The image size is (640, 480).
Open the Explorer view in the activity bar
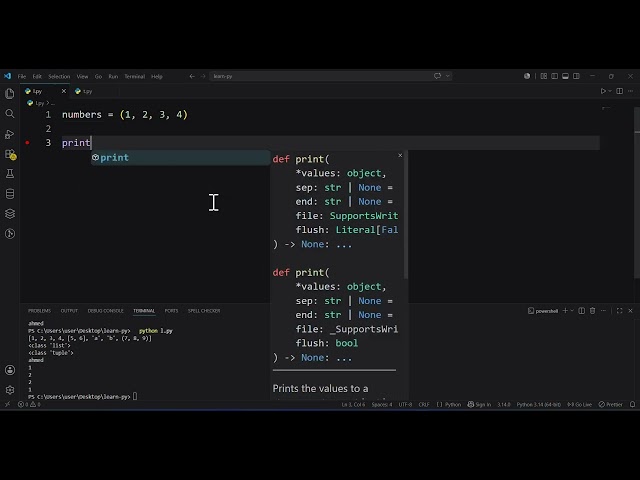pyautogui.click(x=10, y=94)
